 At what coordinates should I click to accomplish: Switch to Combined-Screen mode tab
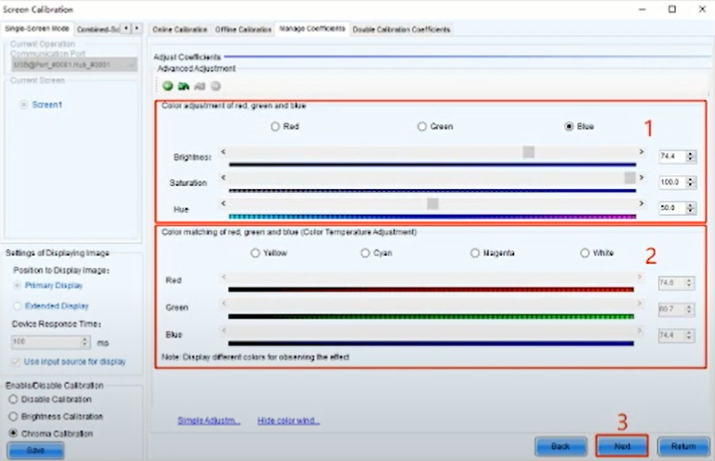tap(98, 29)
